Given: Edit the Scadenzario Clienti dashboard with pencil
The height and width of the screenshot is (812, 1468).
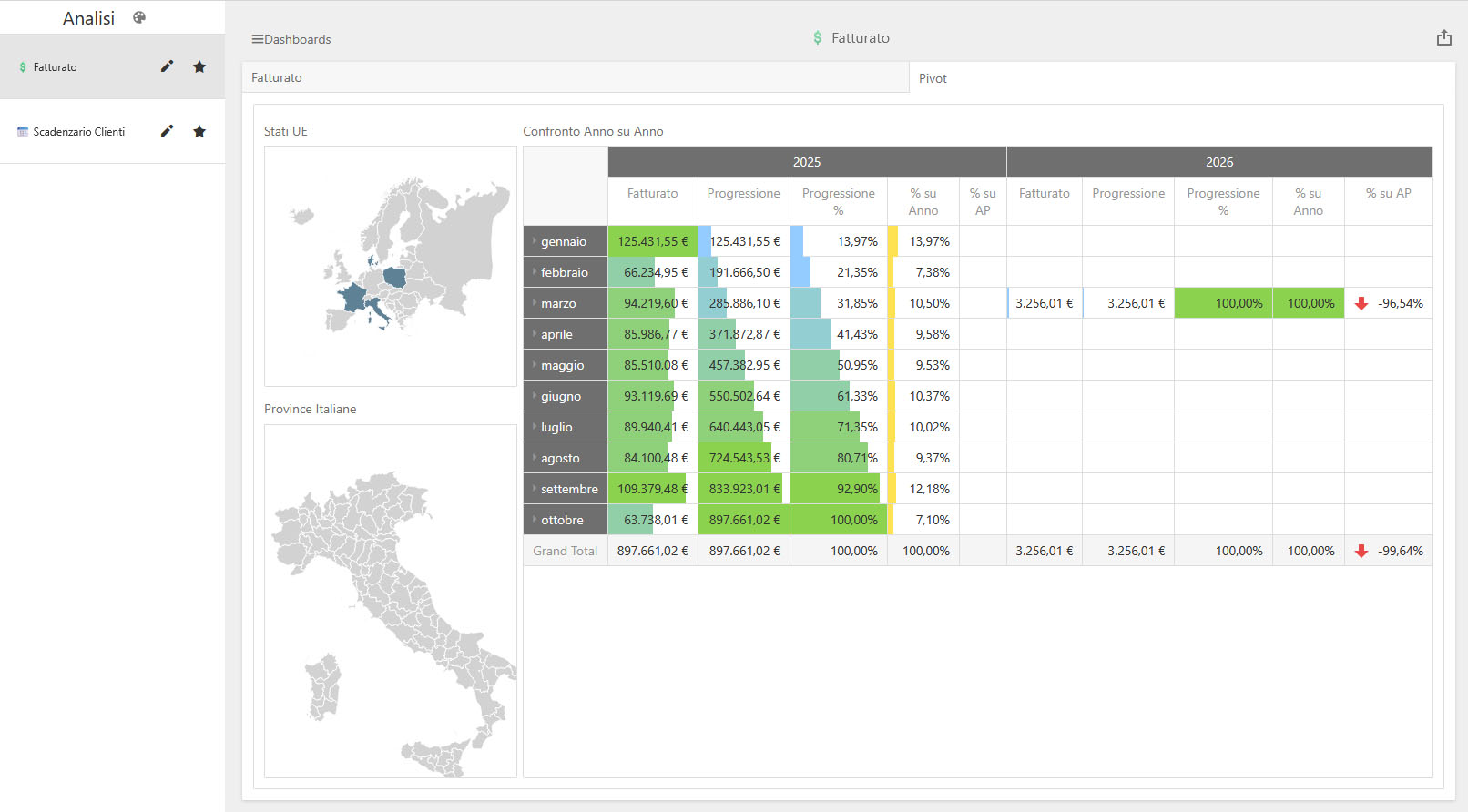Looking at the screenshot, I should pyautogui.click(x=167, y=131).
